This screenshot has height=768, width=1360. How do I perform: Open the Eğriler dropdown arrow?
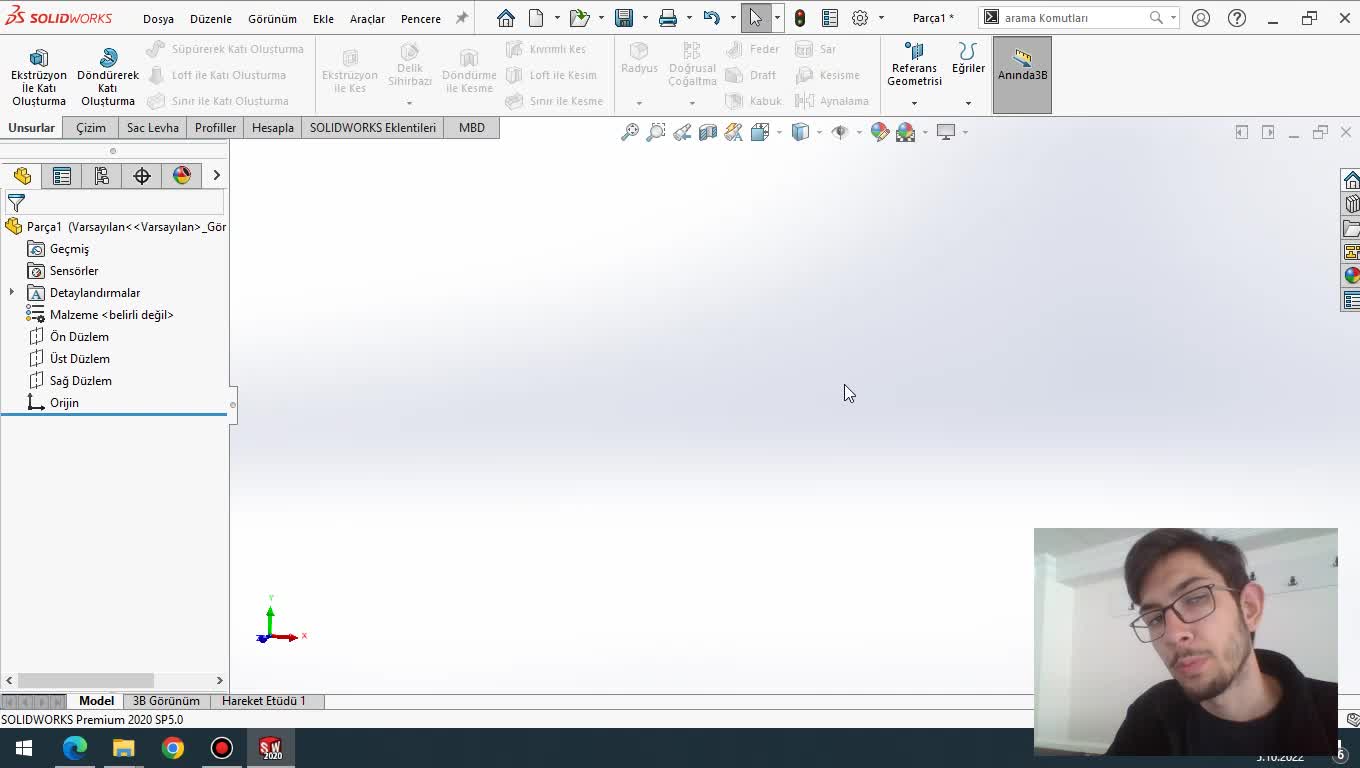pyautogui.click(x=968, y=103)
